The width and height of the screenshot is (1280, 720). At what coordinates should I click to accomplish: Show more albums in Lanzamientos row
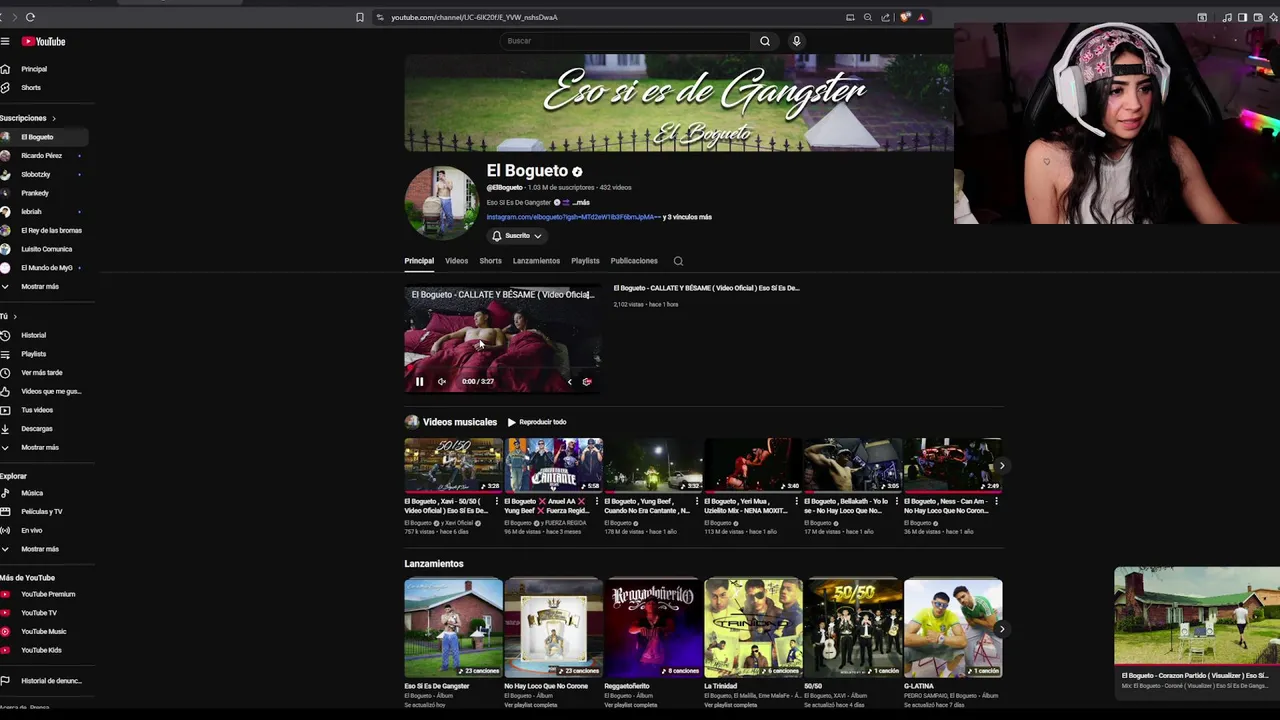pyautogui.click(x=1001, y=629)
